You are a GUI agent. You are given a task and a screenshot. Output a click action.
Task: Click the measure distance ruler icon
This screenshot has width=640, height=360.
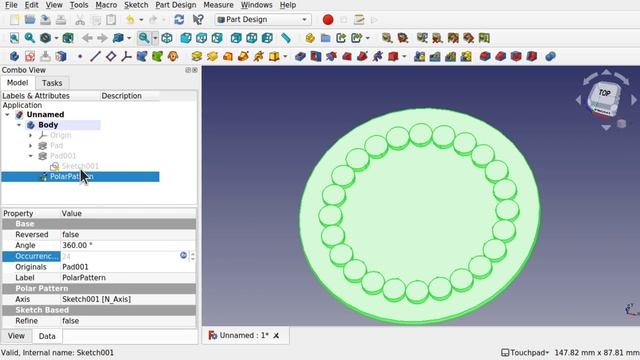(x=286, y=38)
